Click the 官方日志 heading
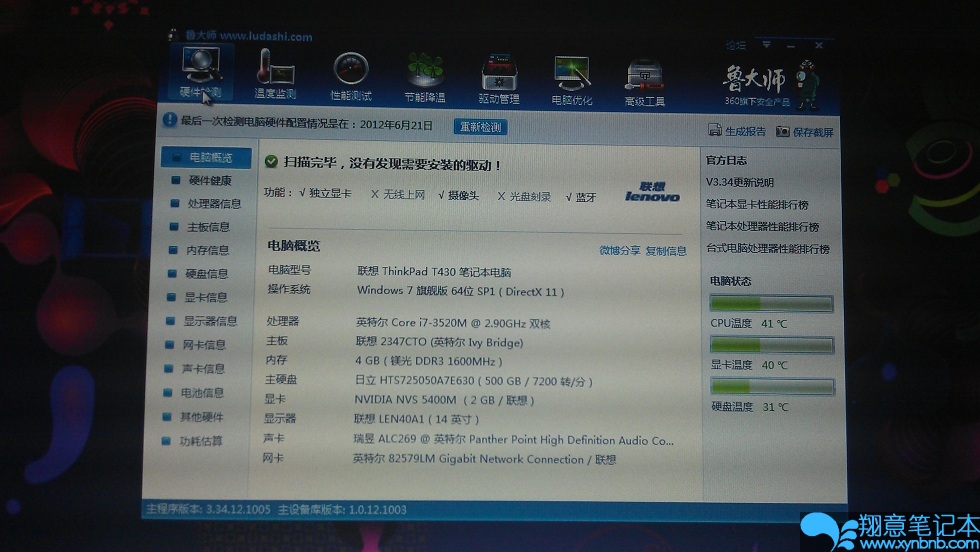 tap(726, 161)
